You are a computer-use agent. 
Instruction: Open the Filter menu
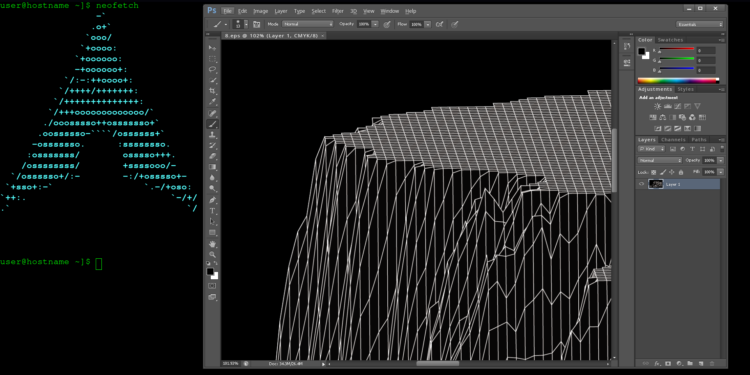(338, 11)
